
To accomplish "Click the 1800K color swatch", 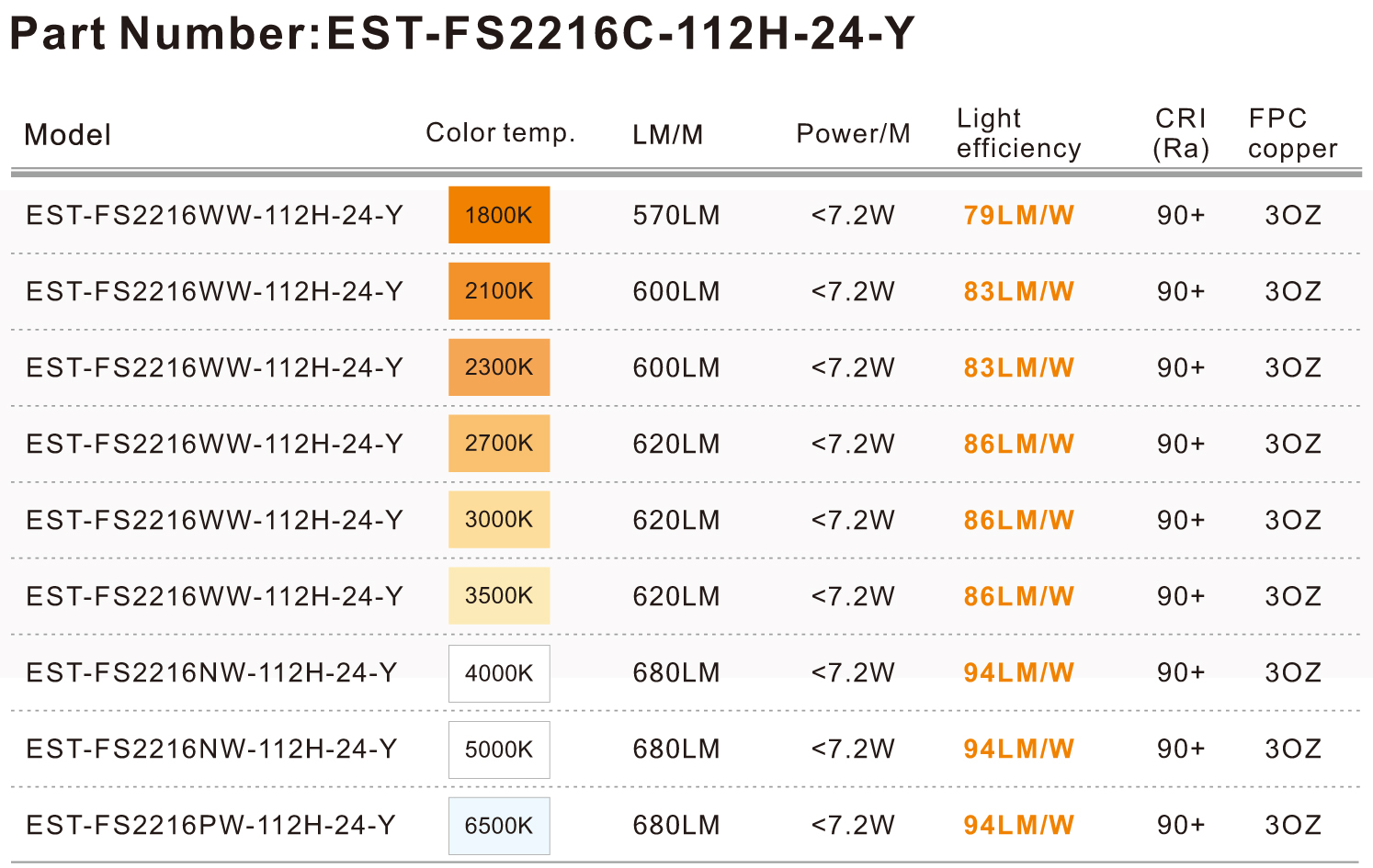I will point(499,215).
